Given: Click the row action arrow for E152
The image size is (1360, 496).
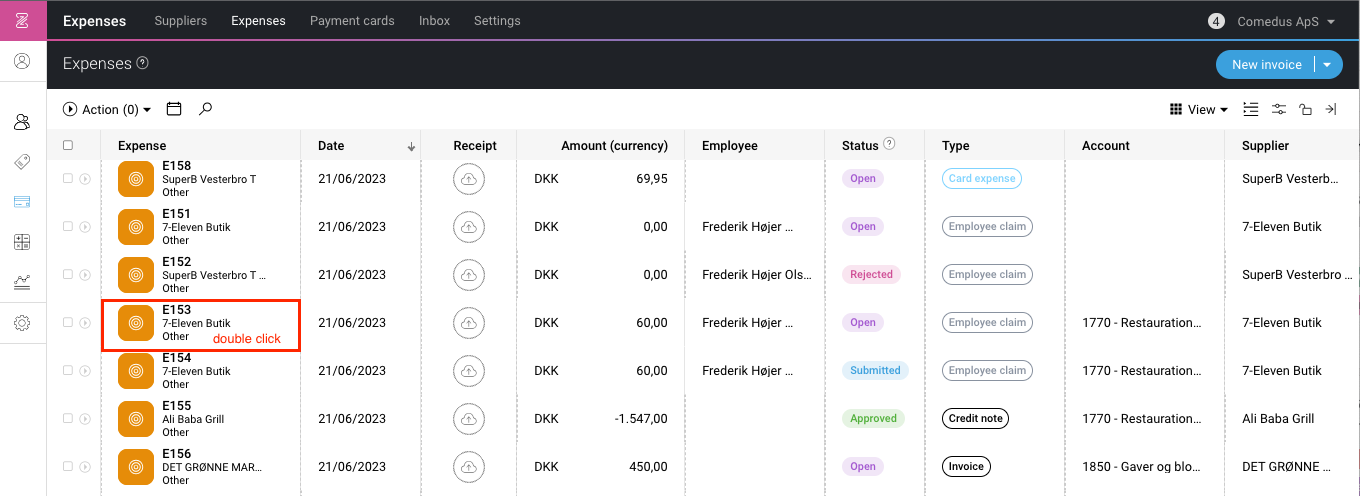Looking at the screenshot, I should click(x=85, y=275).
